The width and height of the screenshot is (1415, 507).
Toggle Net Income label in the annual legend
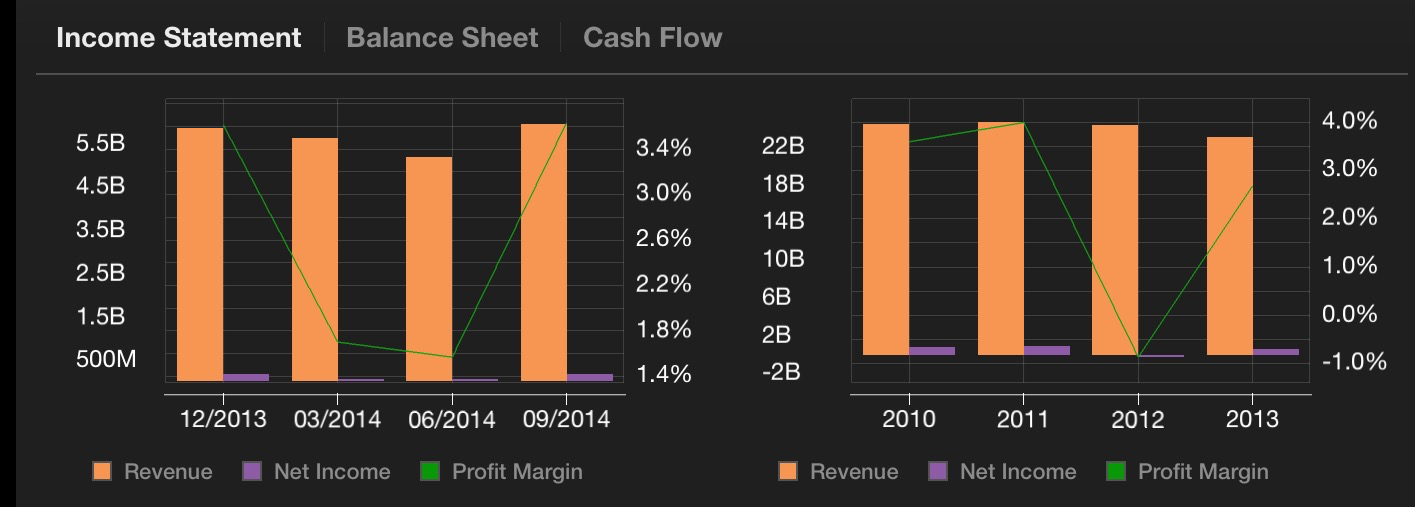pyautogui.click(x=1018, y=471)
